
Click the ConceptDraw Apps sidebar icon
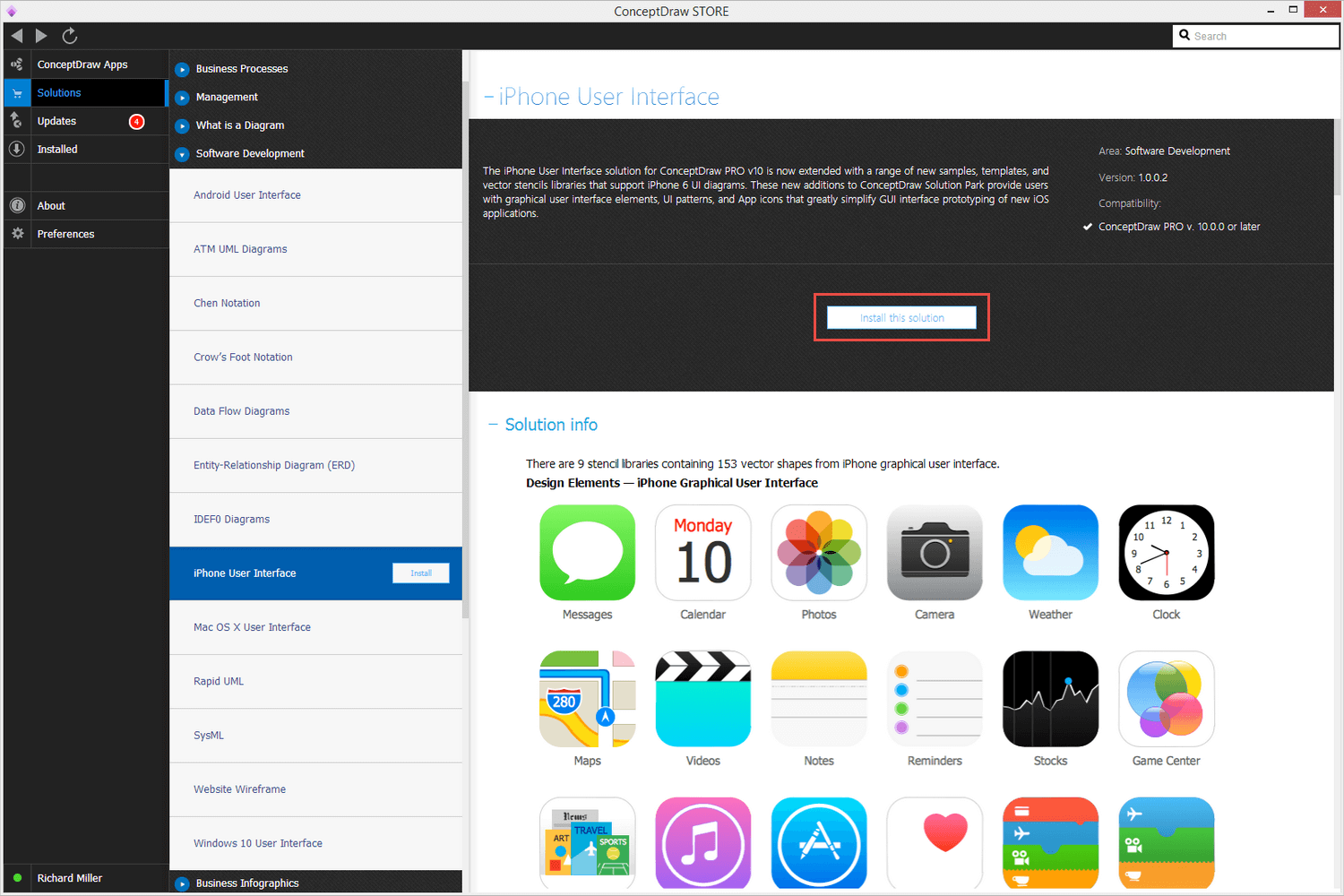pyautogui.click(x=16, y=65)
